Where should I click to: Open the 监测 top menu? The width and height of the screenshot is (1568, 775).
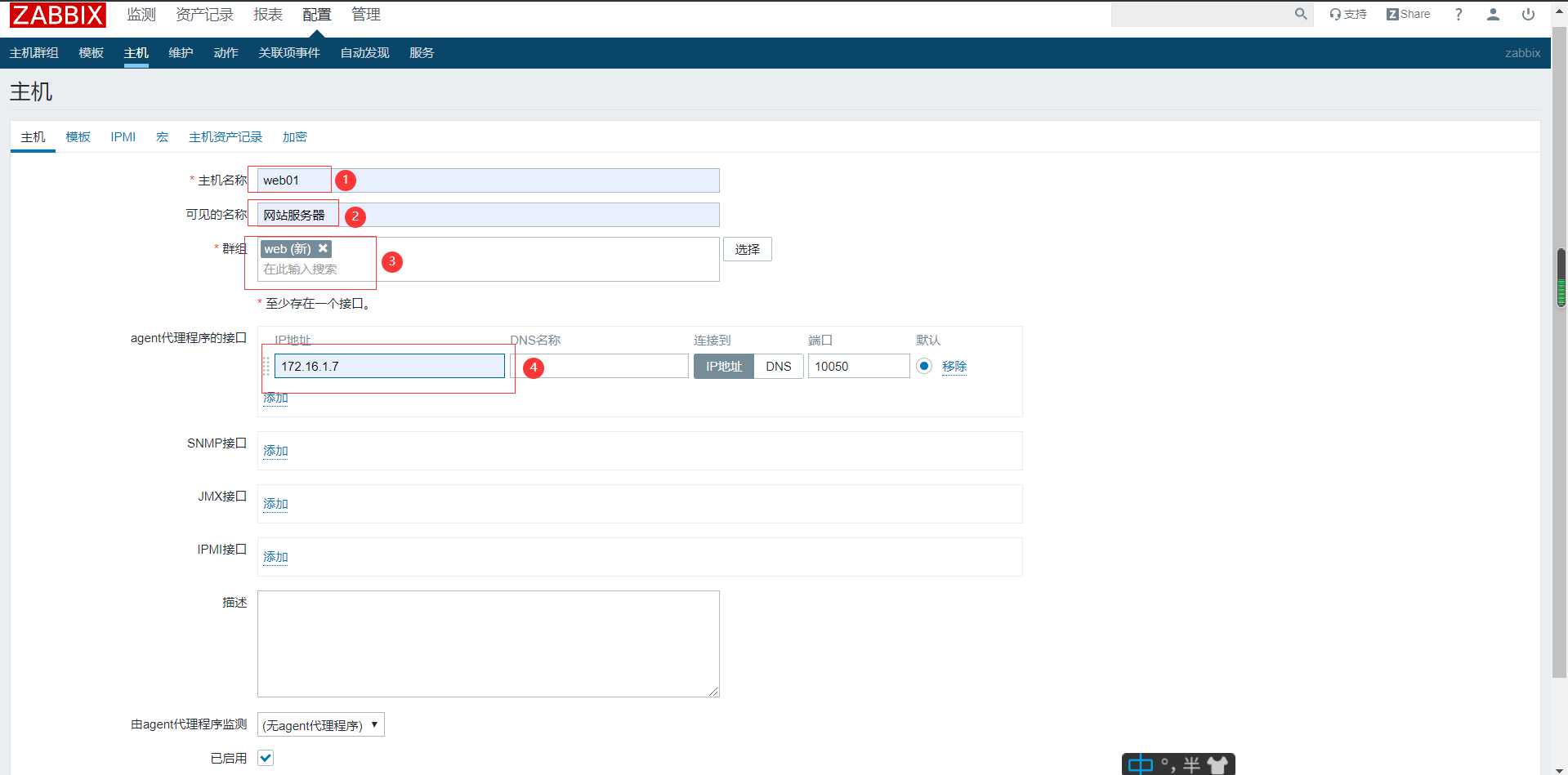tap(141, 15)
